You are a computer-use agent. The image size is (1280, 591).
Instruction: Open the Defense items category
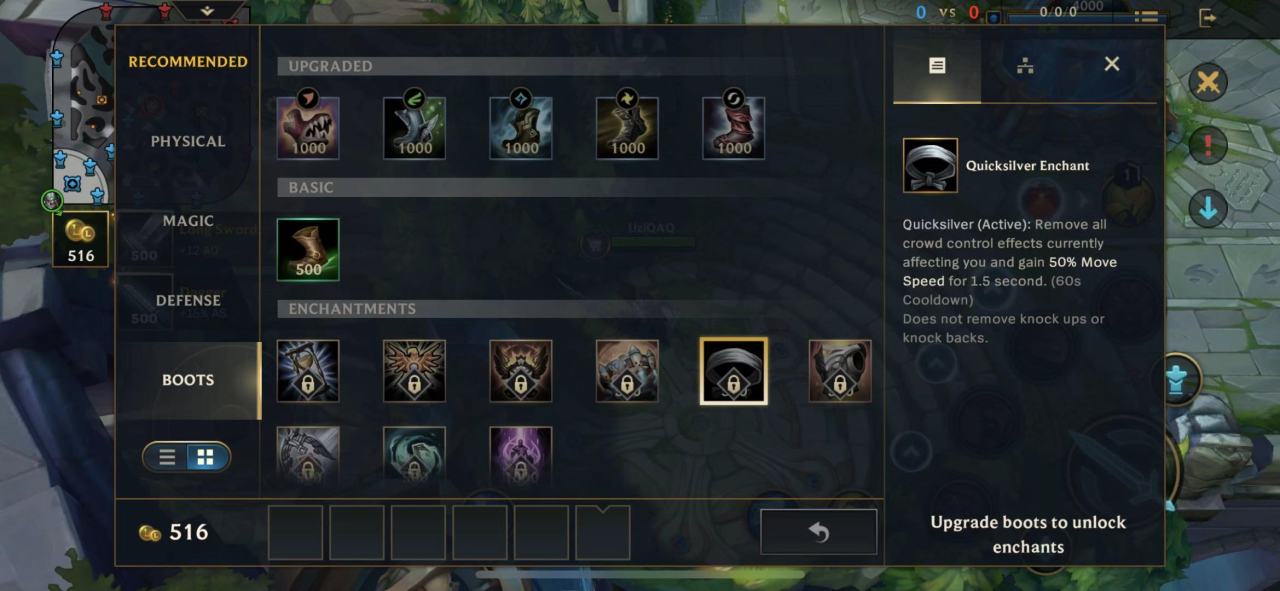tap(188, 300)
